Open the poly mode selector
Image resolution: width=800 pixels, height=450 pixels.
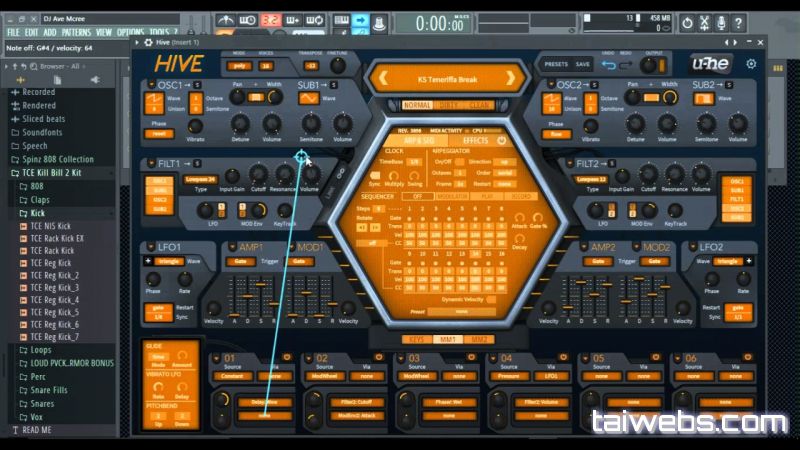pos(238,65)
